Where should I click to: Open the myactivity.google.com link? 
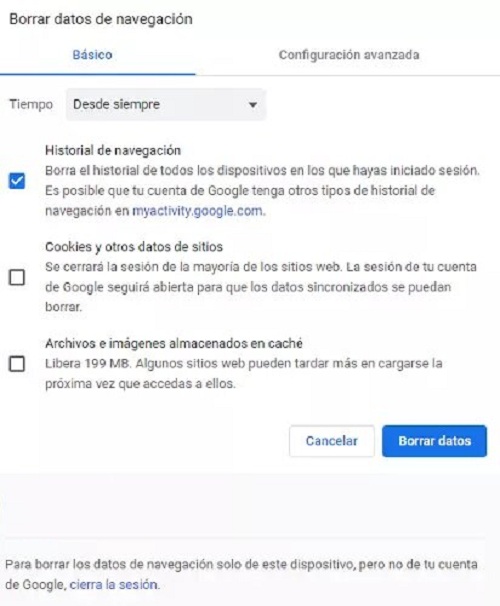click(197, 211)
